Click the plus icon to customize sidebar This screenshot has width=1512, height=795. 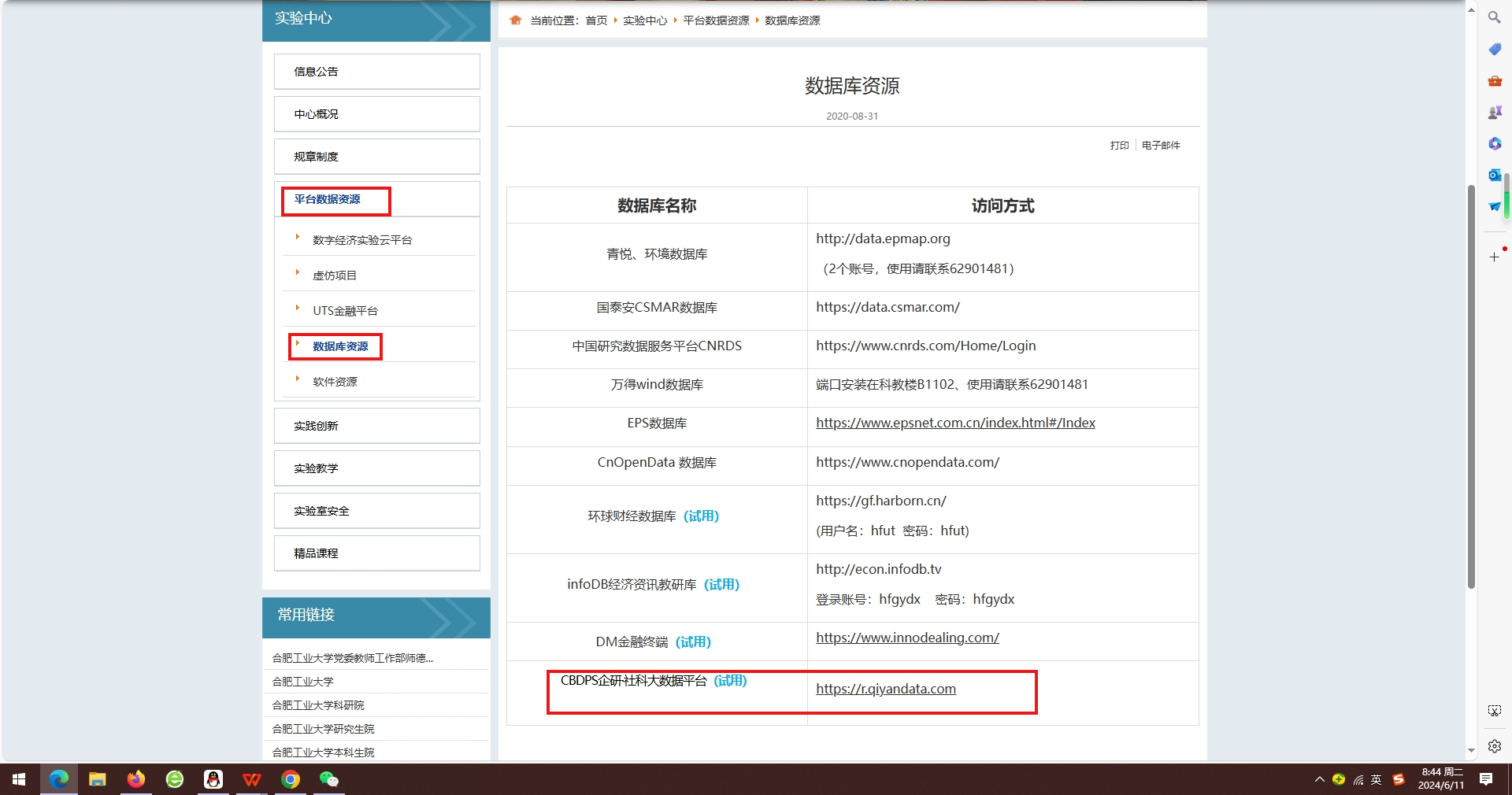[1494, 257]
